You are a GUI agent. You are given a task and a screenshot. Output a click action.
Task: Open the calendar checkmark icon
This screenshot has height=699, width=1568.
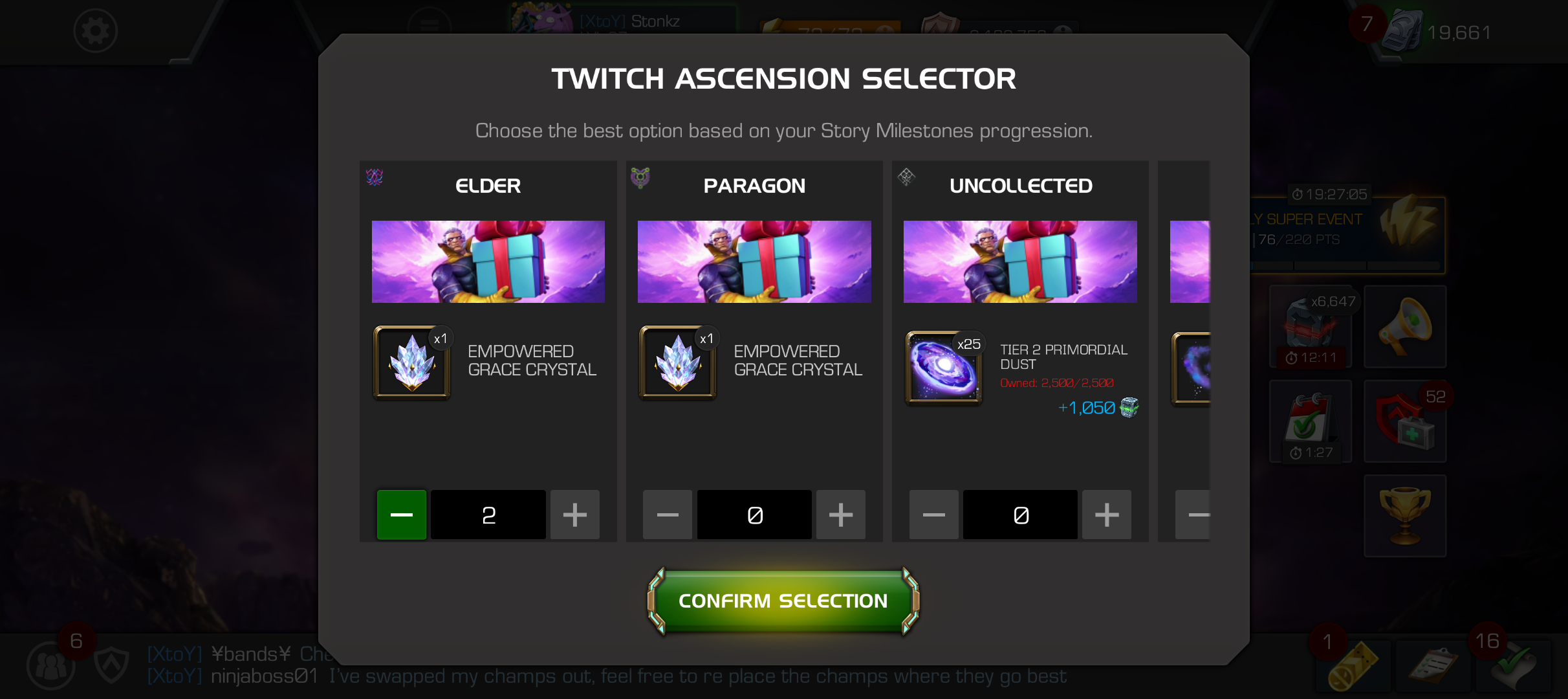tap(1311, 421)
